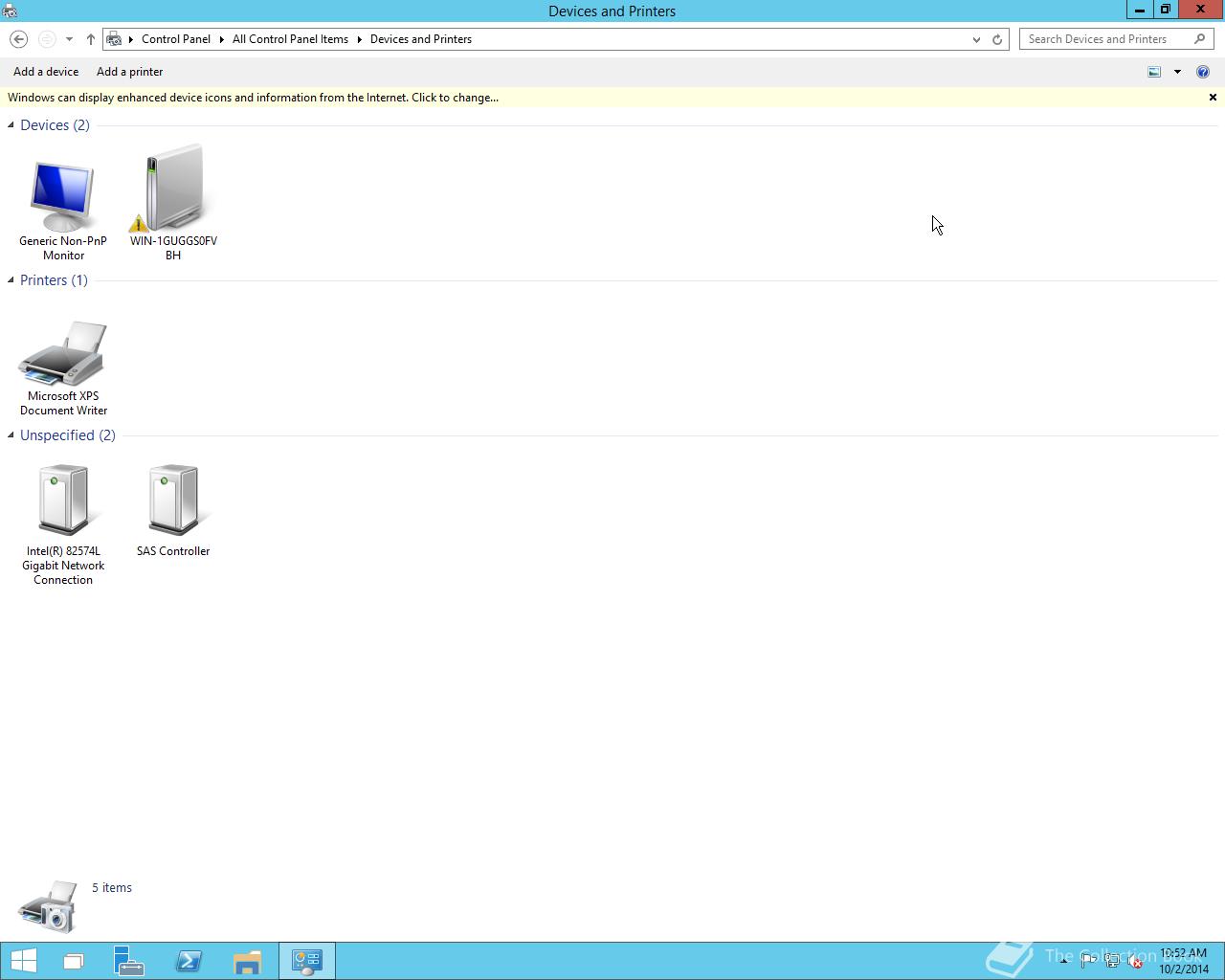Image resolution: width=1225 pixels, height=980 pixels.
Task: Show hidden tray icons arrow
Action: click(1063, 961)
